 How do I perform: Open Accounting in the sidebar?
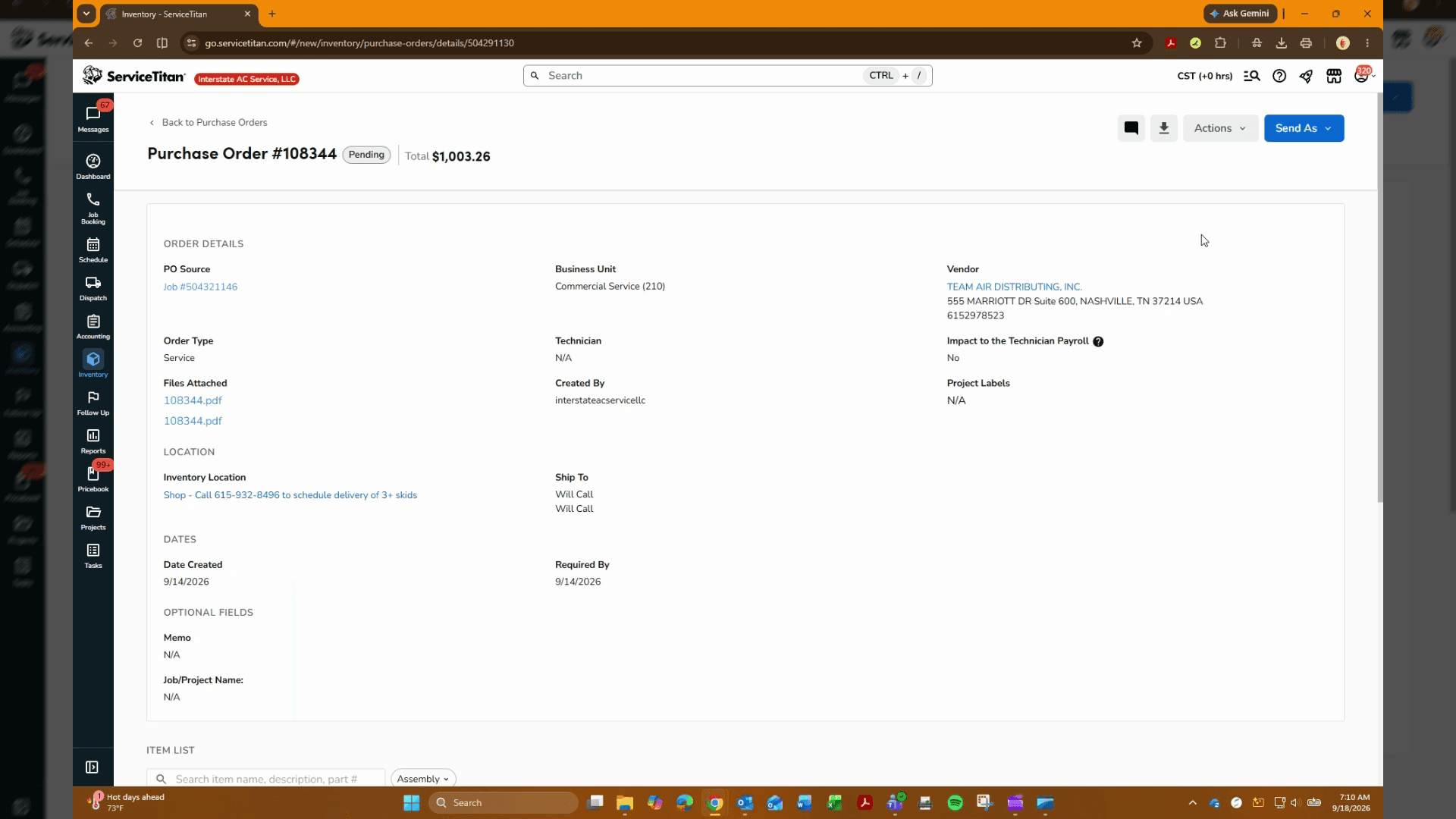click(x=93, y=327)
